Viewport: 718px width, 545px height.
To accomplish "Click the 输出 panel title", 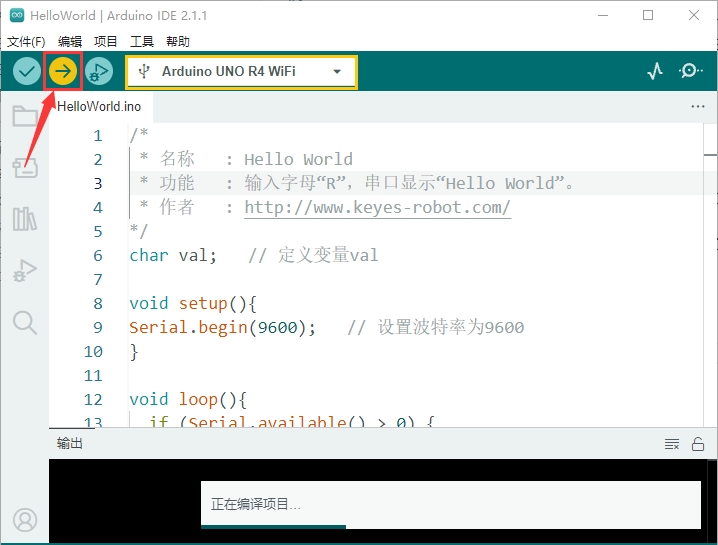I will click(x=70, y=443).
